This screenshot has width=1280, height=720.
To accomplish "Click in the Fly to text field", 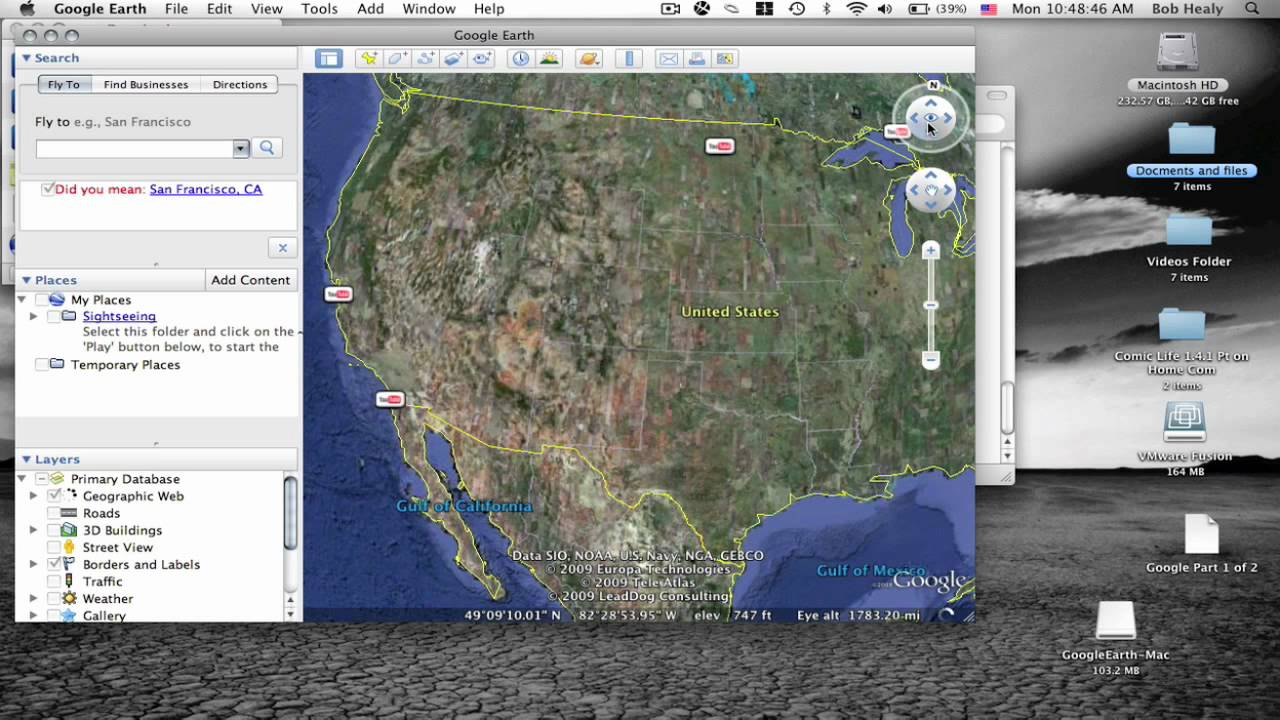I will (x=135, y=149).
